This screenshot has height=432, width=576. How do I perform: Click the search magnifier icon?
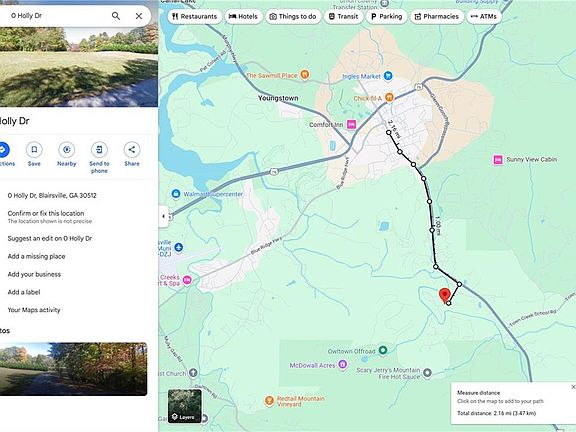(x=116, y=16)
